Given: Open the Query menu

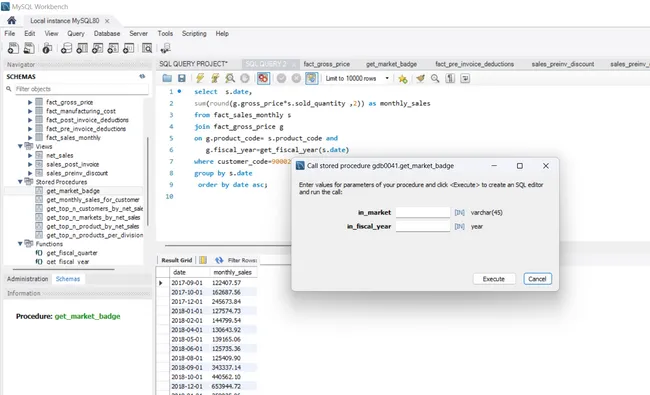Looking at the screenshot, I should pyautogui.click(x=76, y=34).
